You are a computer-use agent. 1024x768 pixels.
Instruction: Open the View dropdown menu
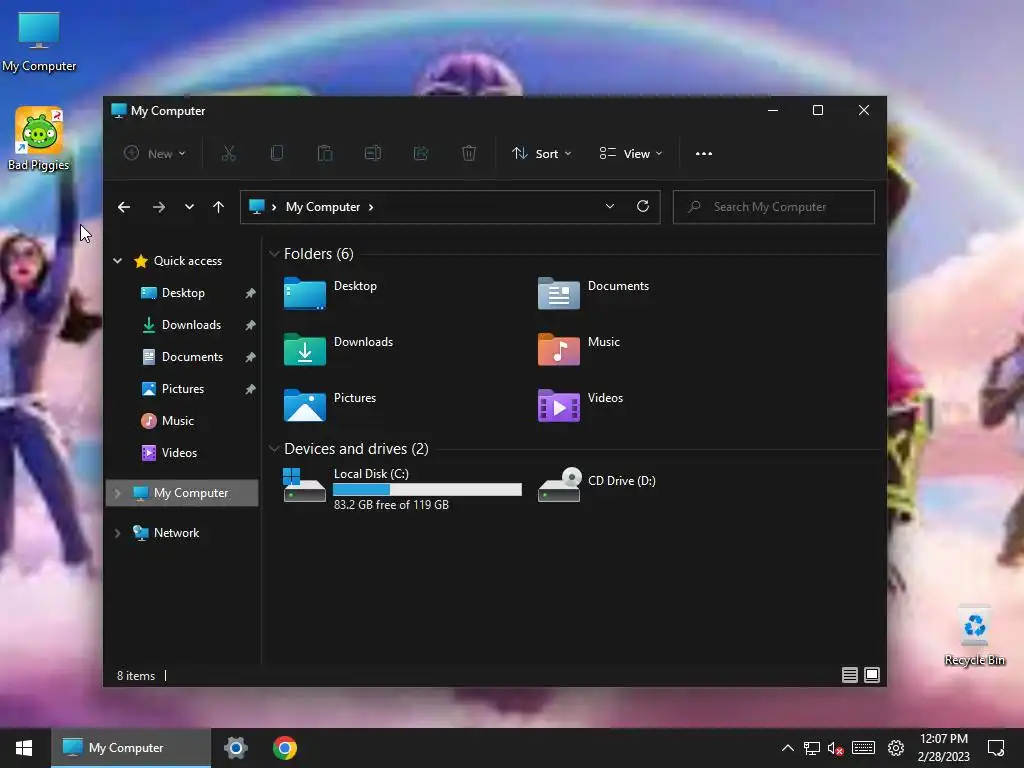pos(631,153)
